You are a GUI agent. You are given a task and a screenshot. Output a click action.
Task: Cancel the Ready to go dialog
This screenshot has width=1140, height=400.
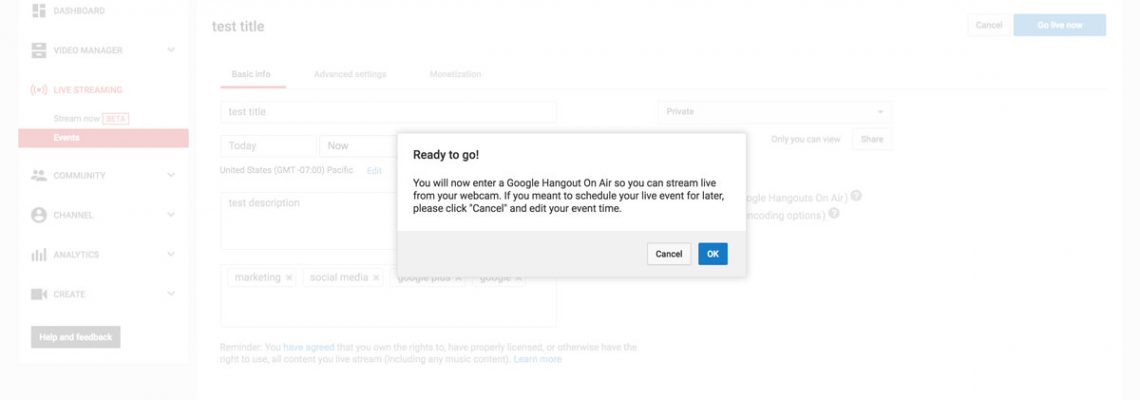(668, 254)
